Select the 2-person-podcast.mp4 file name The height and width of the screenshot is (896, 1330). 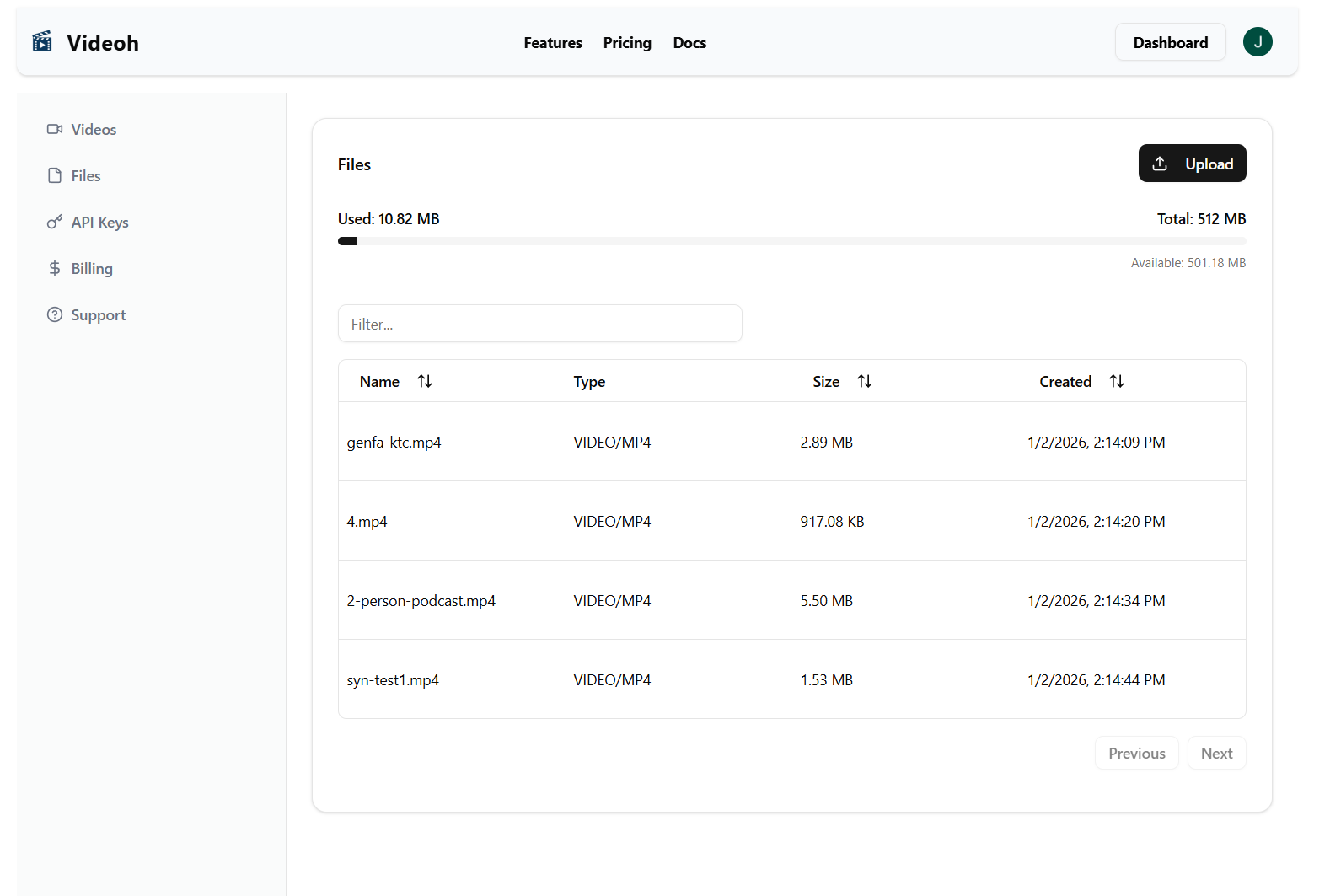tap(421, 600)
